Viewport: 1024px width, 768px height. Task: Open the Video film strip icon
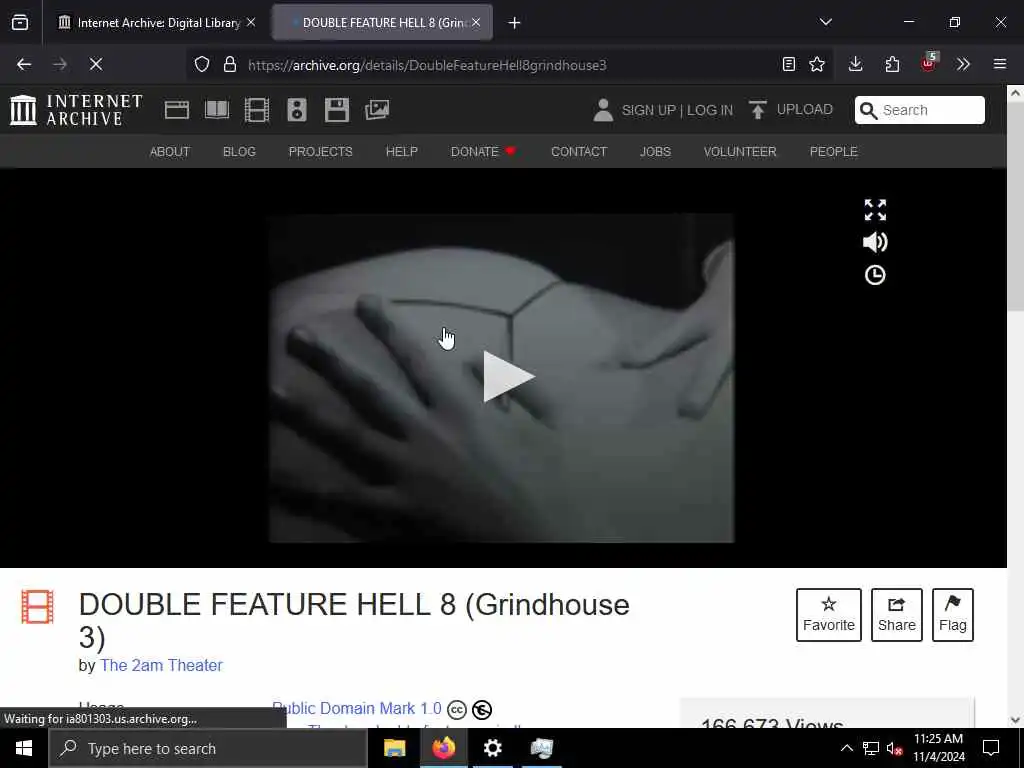tap(257, 110)
